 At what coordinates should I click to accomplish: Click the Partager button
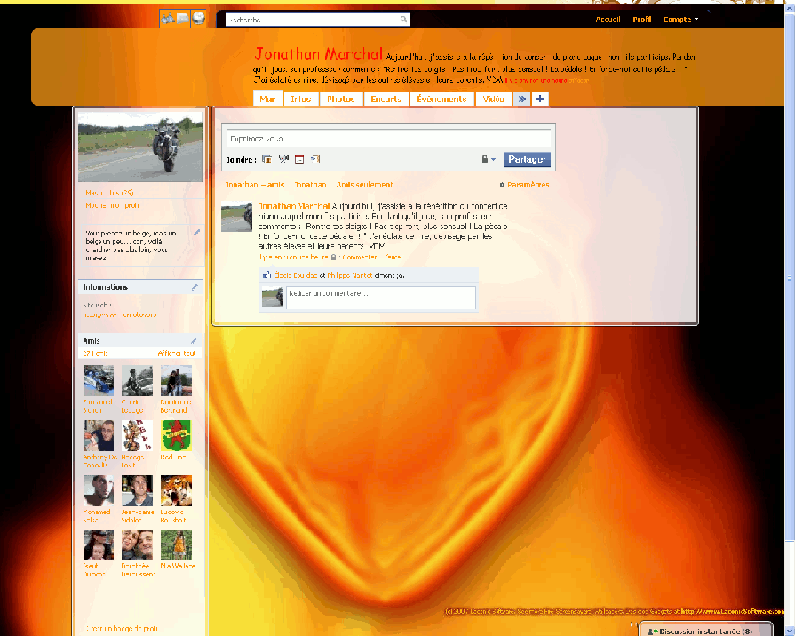[x=527, y=159]
